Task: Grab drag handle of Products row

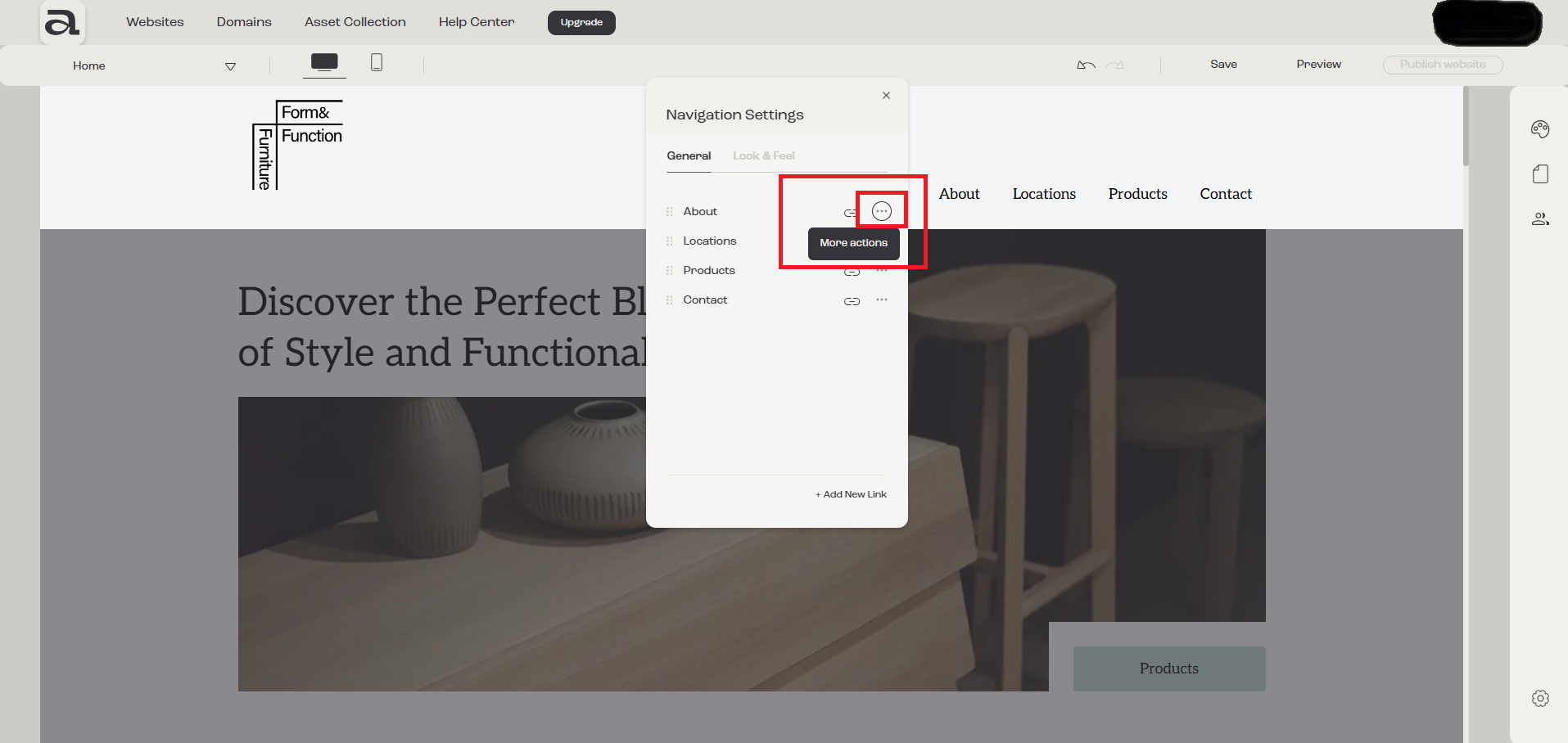Action: point(670,270)
